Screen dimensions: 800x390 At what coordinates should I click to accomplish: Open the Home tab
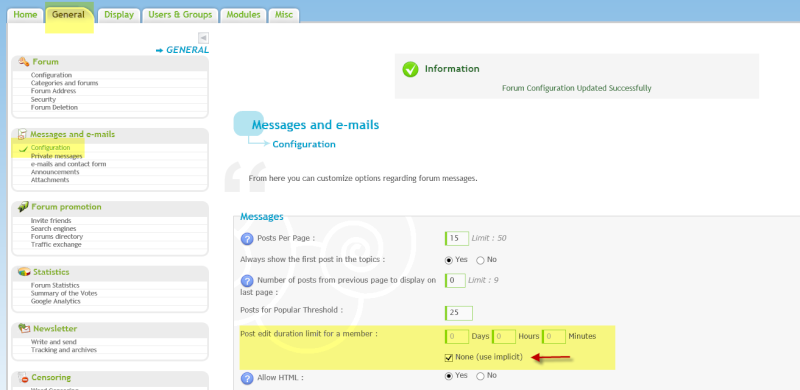(x=25, y=15)
